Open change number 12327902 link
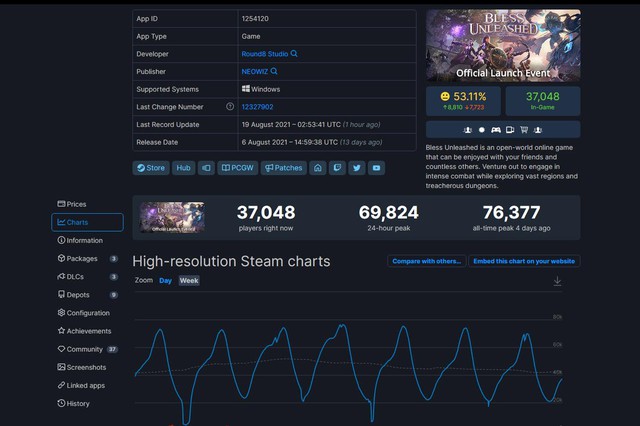 click(257, 107)
